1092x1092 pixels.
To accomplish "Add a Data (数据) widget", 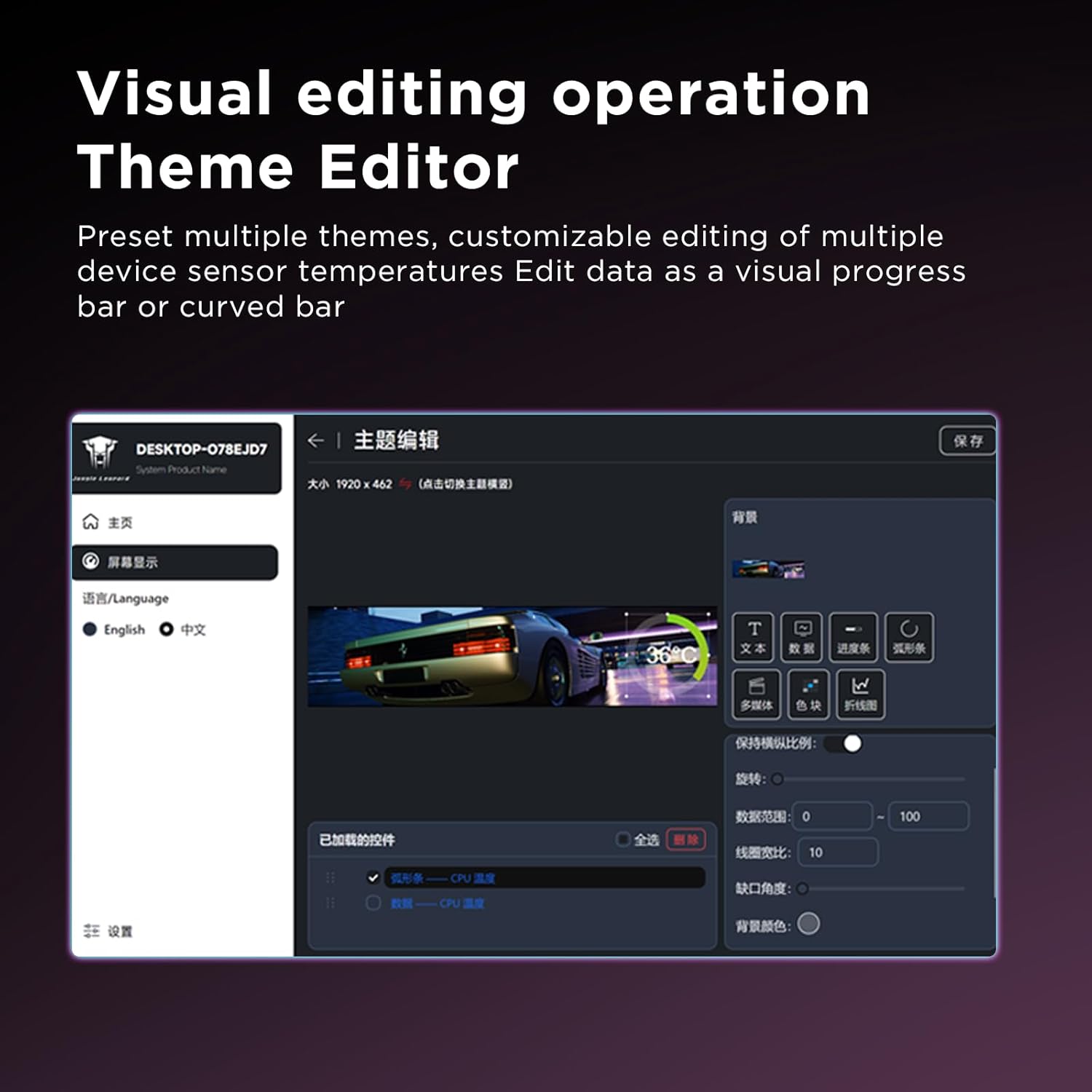I will [802, 637].
